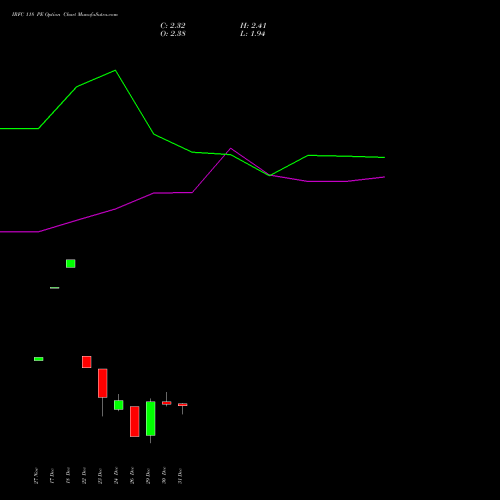Select the 22 Dec date label
Image resolution: width=500 pixels, height=500 pixels.
(x=84, y=476)
